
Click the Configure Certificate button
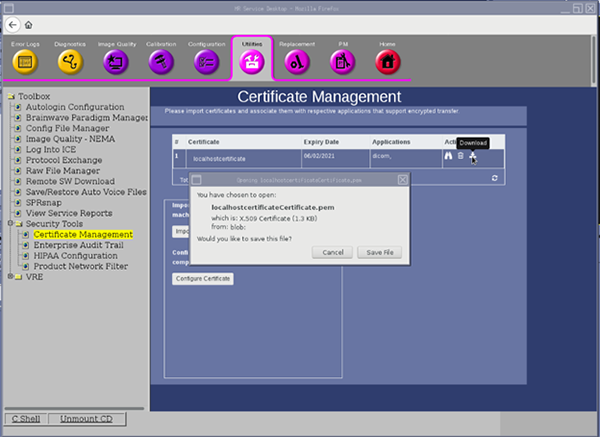coord(204,278)
